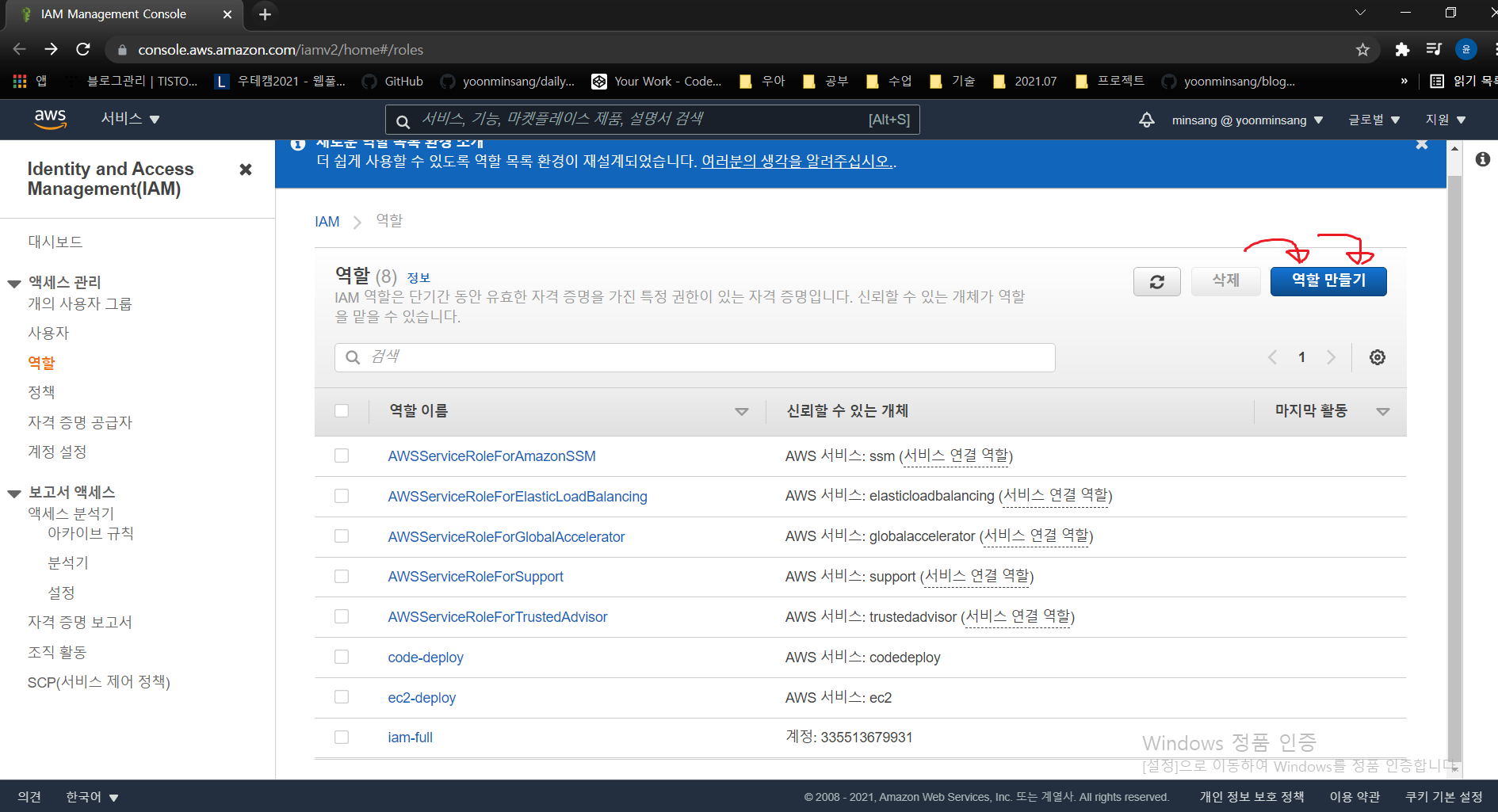This screenshot has height=812, width=1498.
Task: Click the 역할 만들기 button
Action: [x=1328, y=281]
